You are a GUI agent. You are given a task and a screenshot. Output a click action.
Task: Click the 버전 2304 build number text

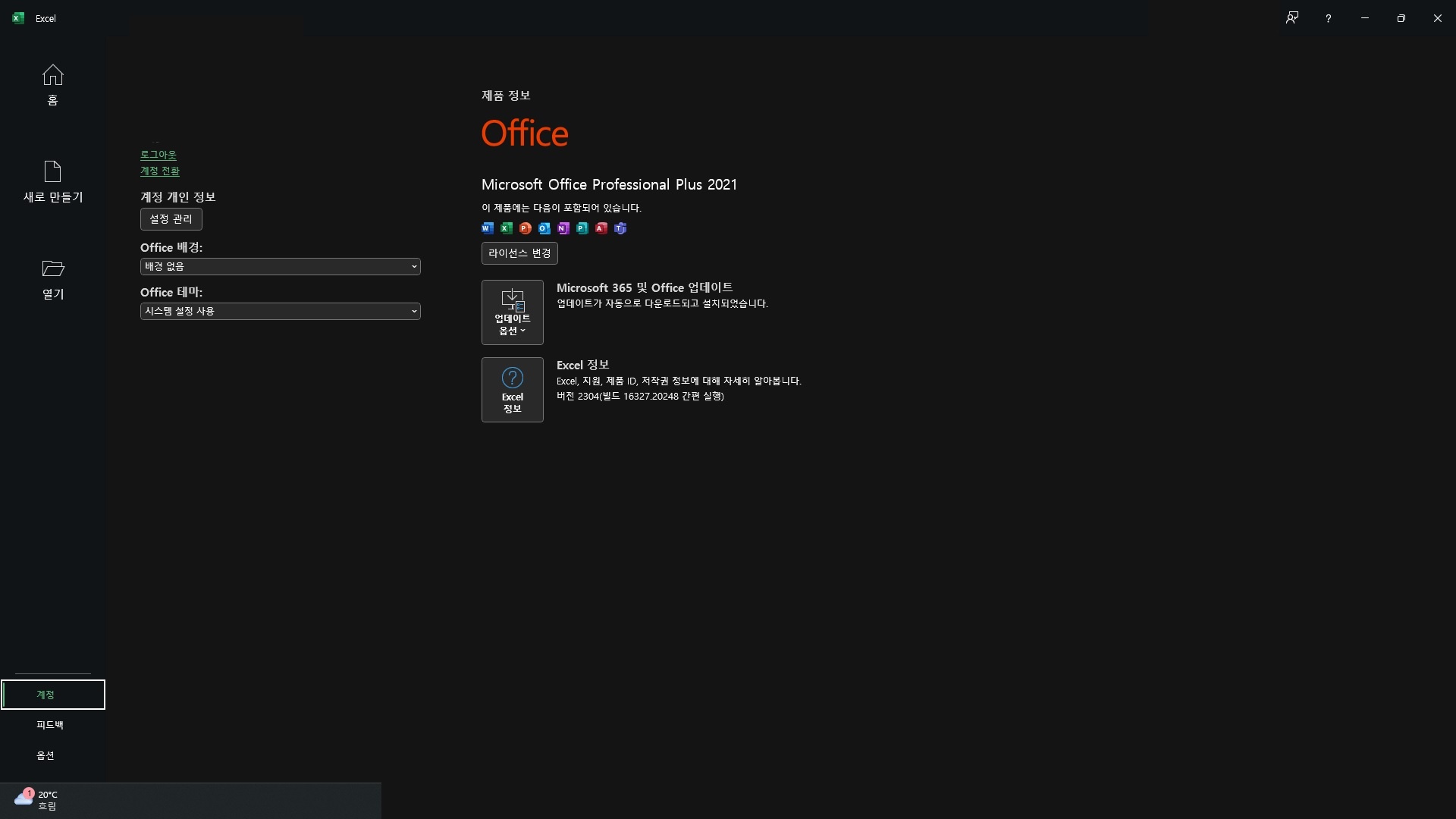(x=640, y=396)
